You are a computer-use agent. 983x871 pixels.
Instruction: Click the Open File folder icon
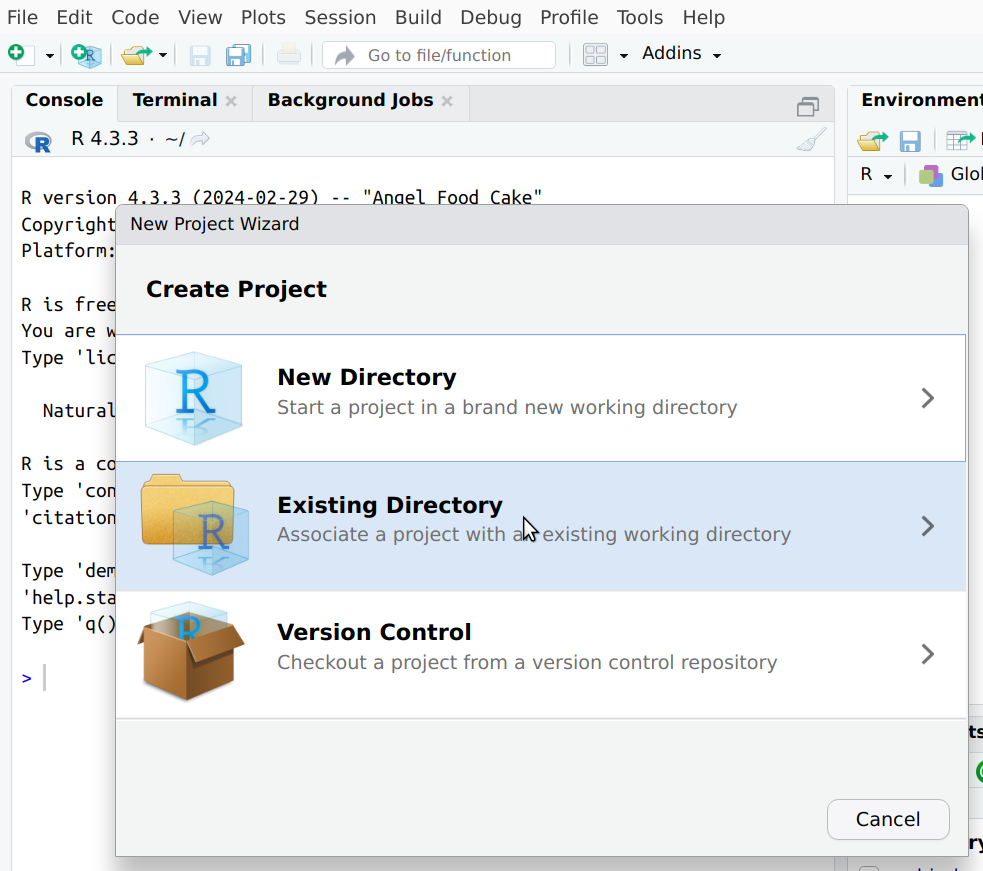[x=136, y=55]
